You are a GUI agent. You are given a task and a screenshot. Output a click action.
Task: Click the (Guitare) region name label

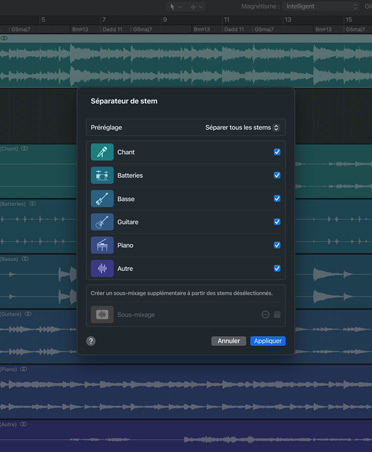11,314
